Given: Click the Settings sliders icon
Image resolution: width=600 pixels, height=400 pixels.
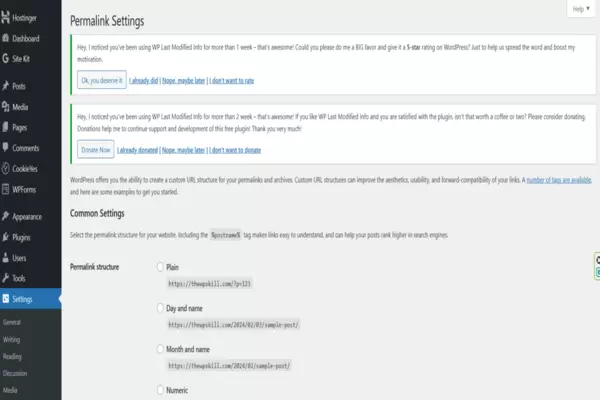Looking at the screenshot, I should click(5, 299).
